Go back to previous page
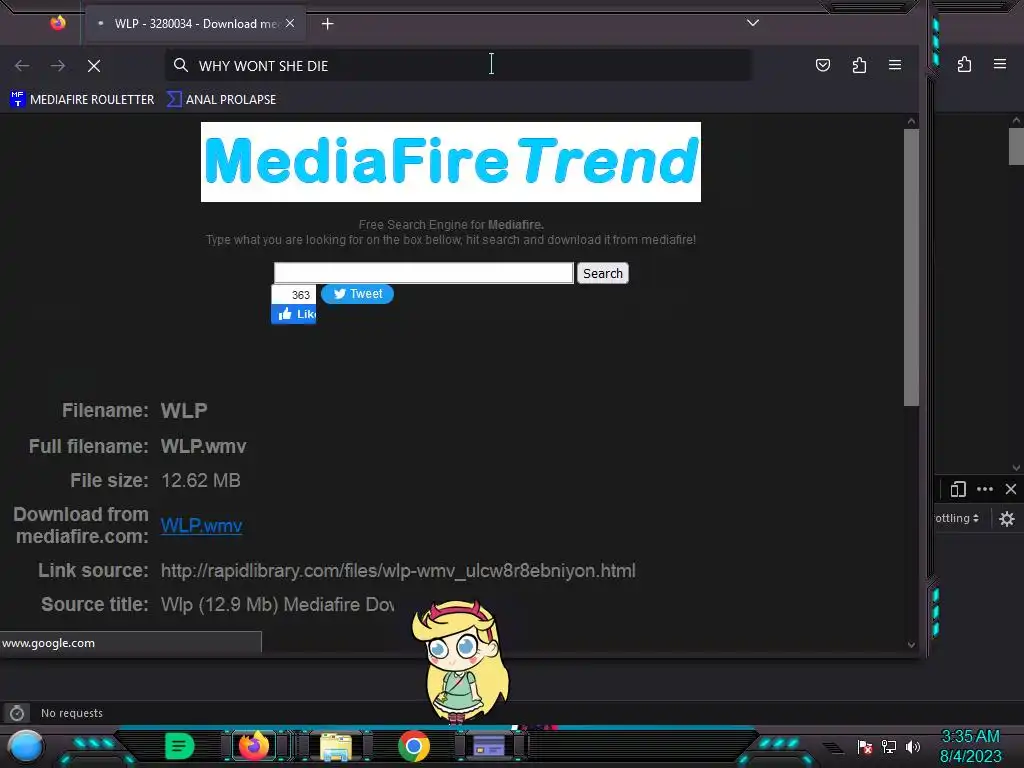The width and height of the screenshot is (1024, 768). pos(22,65)
